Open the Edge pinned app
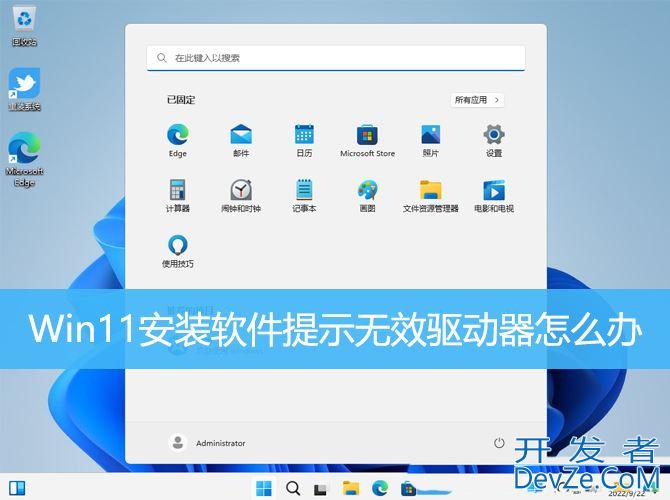 pyautogui.click(x=177, y=141)
